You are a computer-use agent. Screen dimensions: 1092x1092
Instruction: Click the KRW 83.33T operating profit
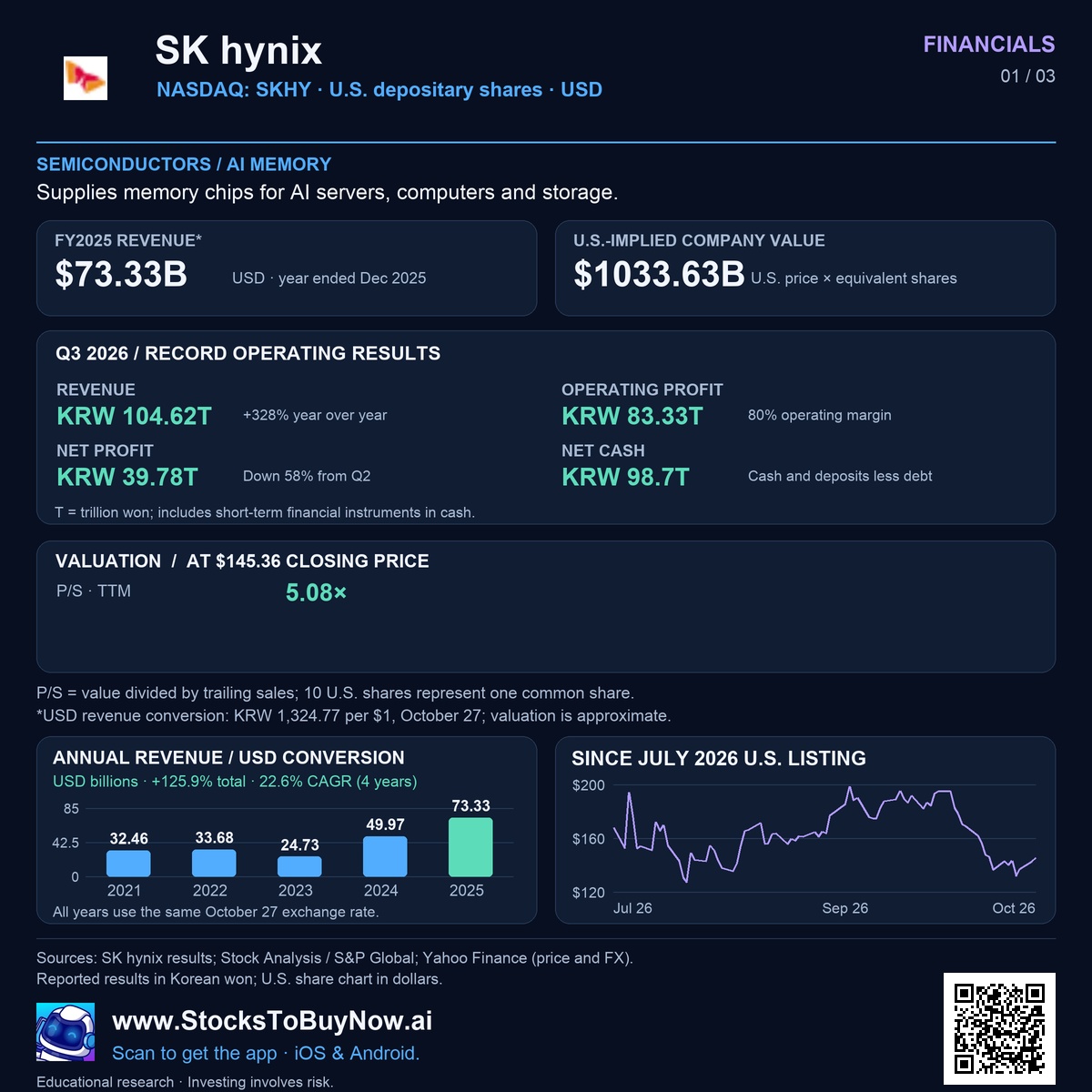(632, 417)
